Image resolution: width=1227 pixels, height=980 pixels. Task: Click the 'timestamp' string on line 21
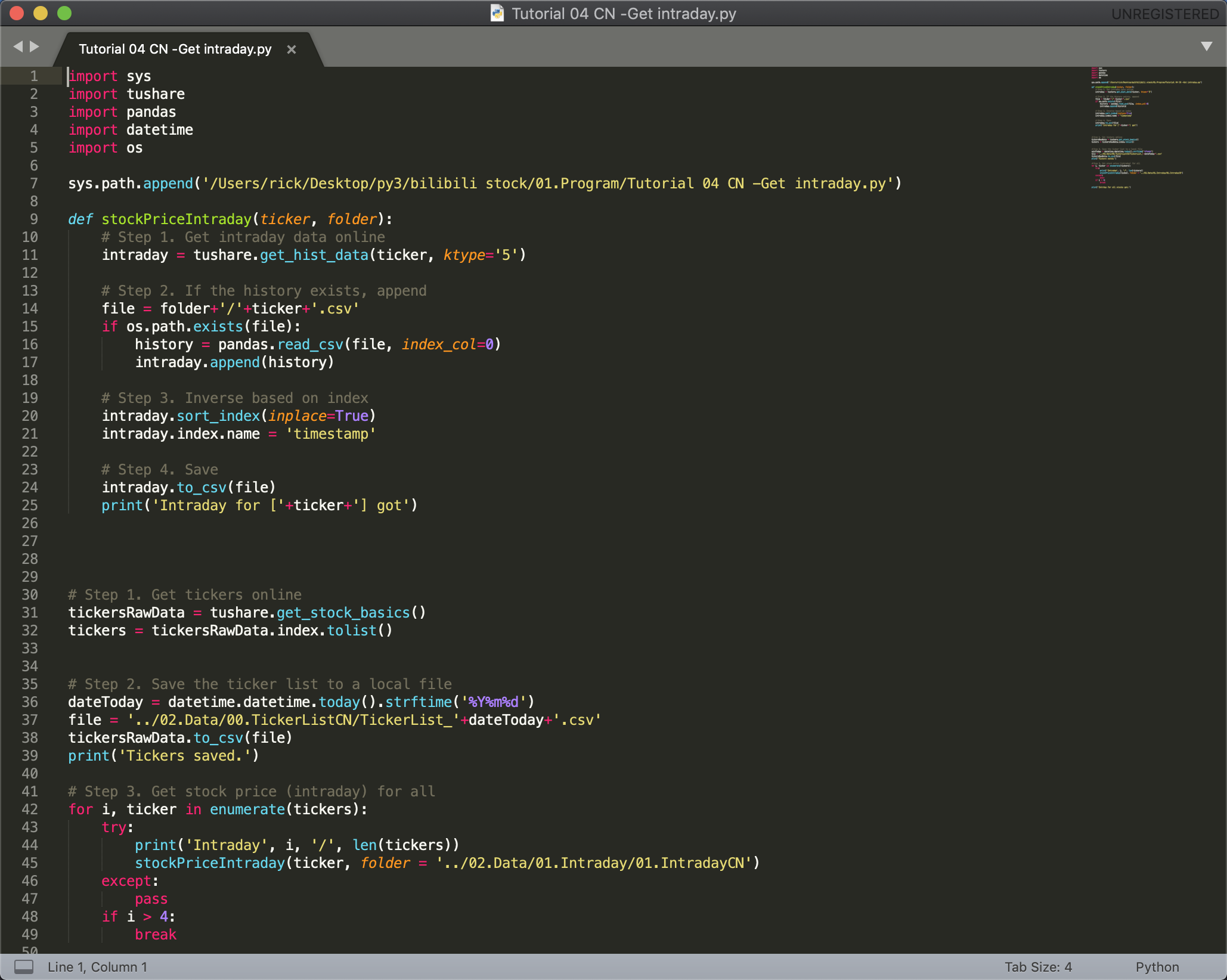click(x=331, y=434)
